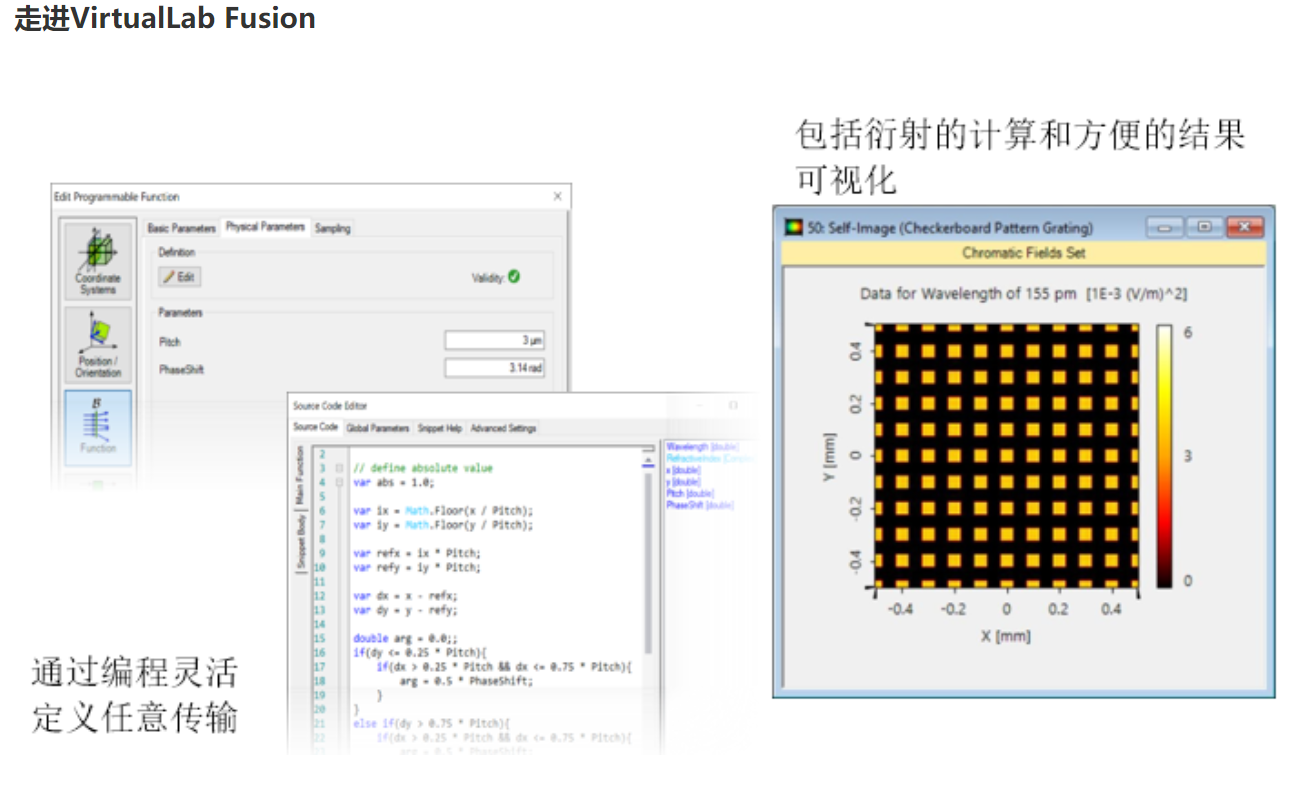Screen dimensions: 1306x785
Task: Open the Sampling tab
Action: tap(333, 228)
